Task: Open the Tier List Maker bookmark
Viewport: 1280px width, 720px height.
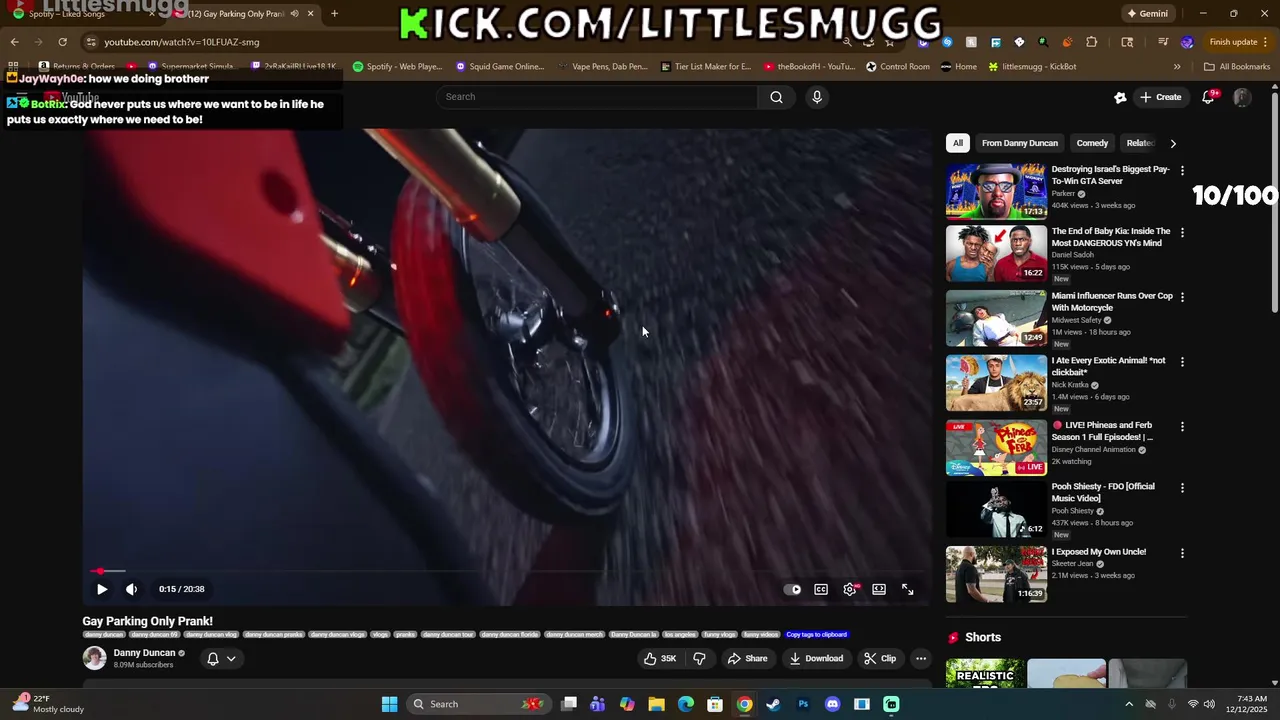Action: [706, 67]
